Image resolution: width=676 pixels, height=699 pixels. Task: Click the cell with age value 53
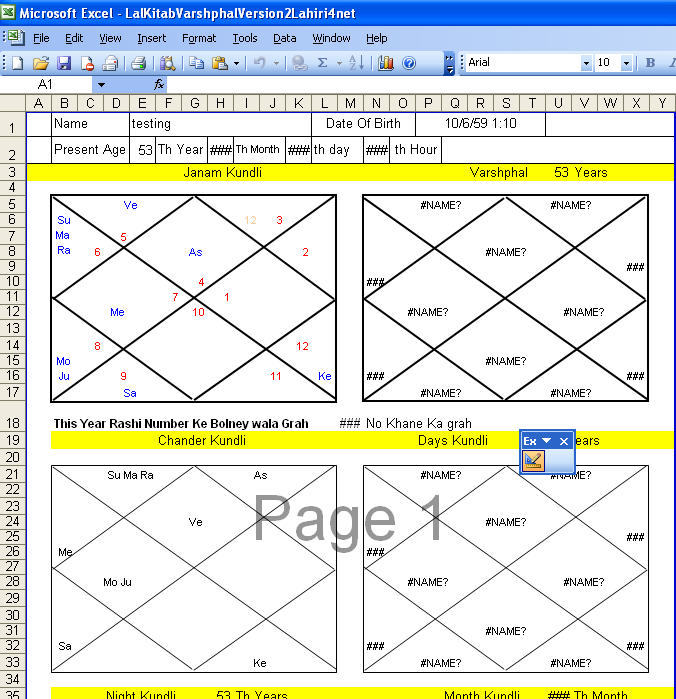142,150
